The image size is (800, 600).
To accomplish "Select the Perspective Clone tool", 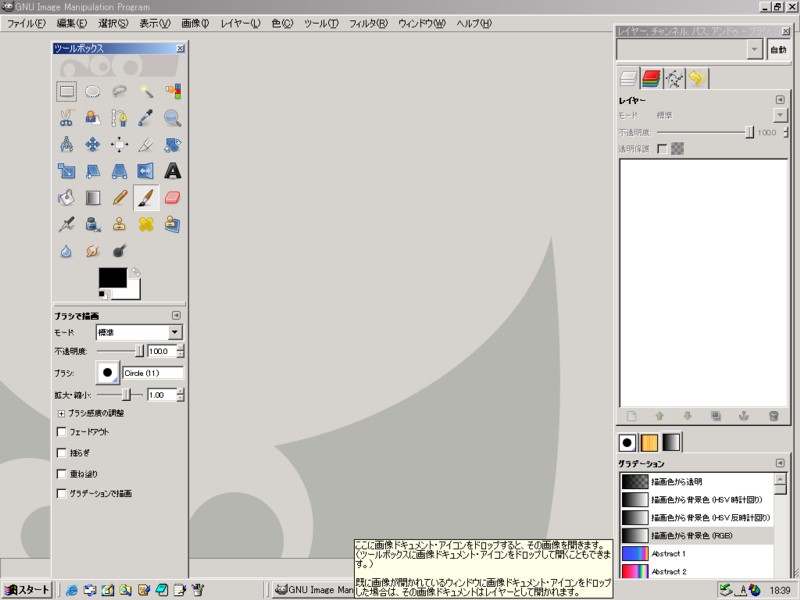I will click(x=172, y=224).
